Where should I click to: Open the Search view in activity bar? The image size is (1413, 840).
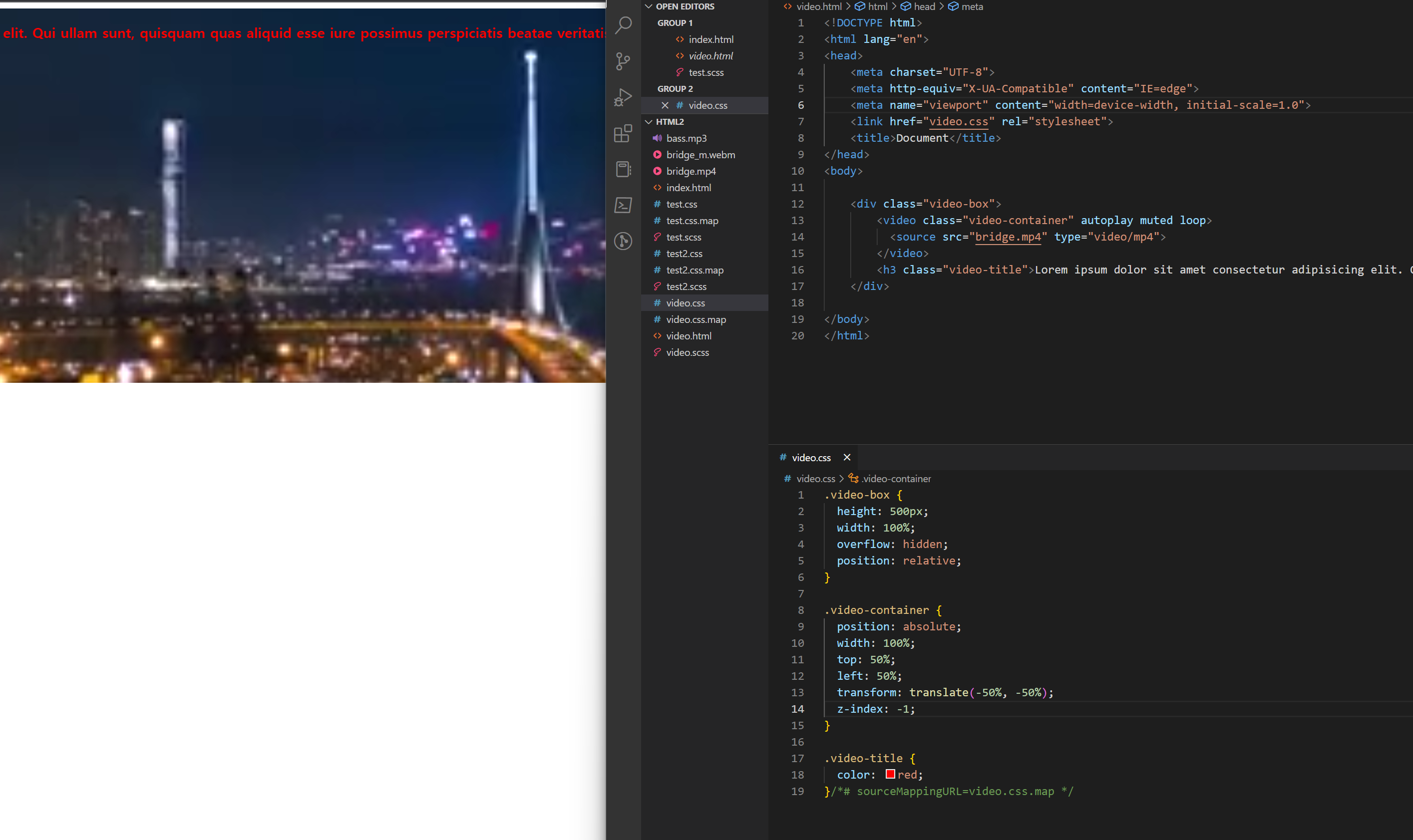pos(623,25)
